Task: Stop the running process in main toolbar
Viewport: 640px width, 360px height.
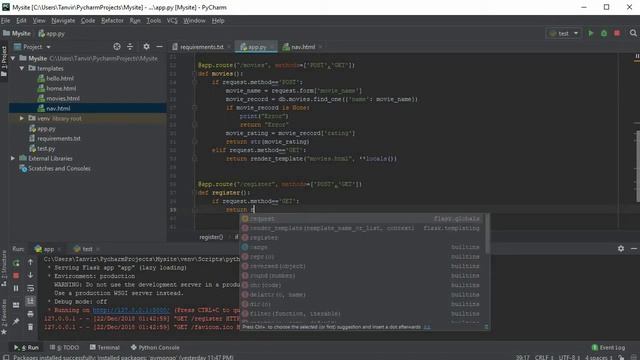Action: click(x=617, y=33)
